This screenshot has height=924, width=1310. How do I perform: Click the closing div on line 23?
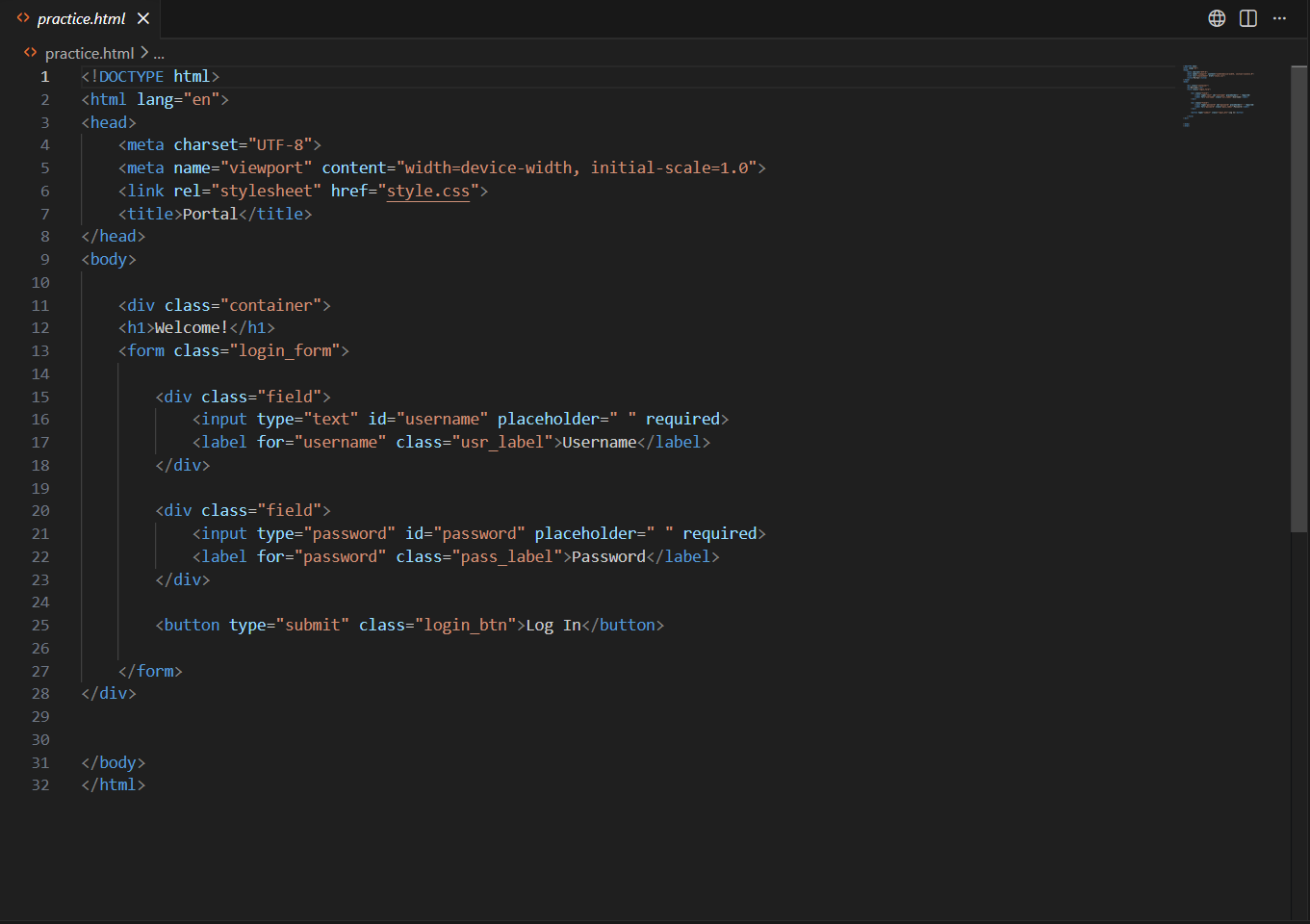click(x=183, y=579)
